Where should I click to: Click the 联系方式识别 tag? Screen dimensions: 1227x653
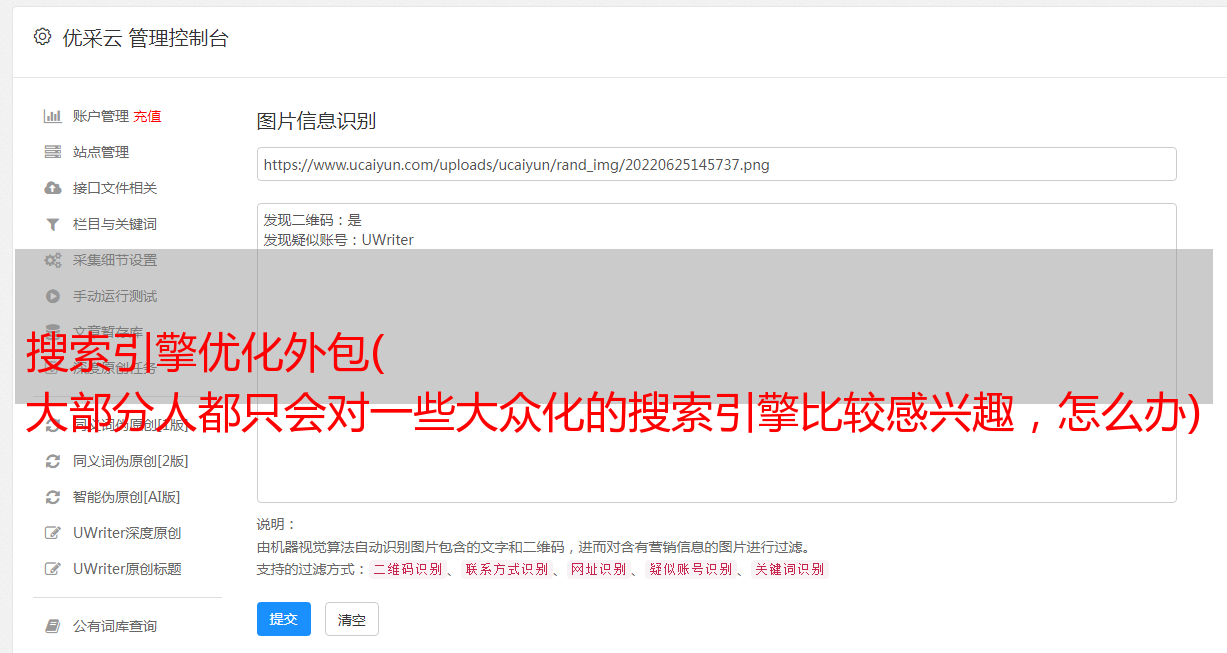tap(506, 569)
